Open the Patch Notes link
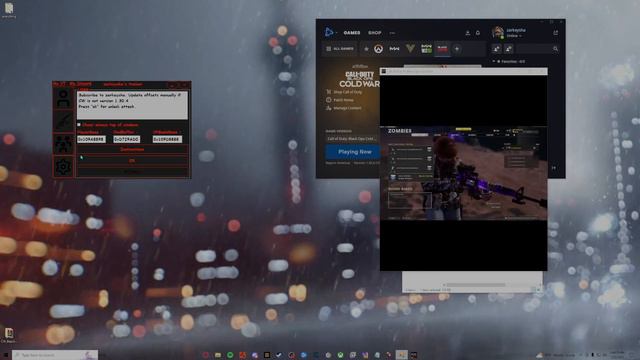Viewport: 640px width, 360px height. [x=340, y=100]
